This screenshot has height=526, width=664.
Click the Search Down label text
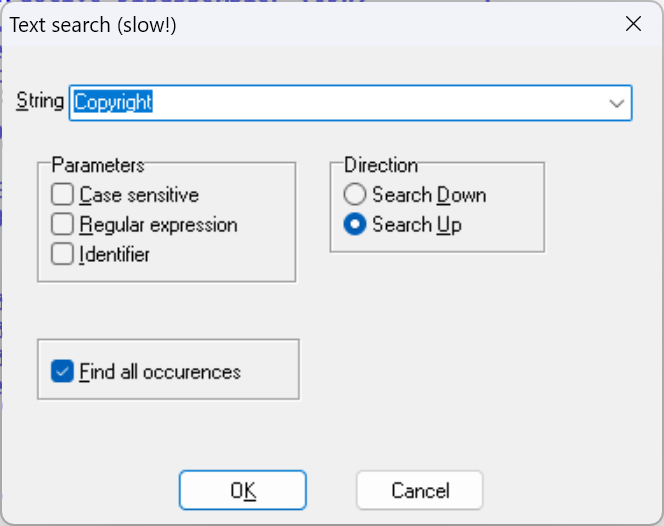click(x=429, y=195)
